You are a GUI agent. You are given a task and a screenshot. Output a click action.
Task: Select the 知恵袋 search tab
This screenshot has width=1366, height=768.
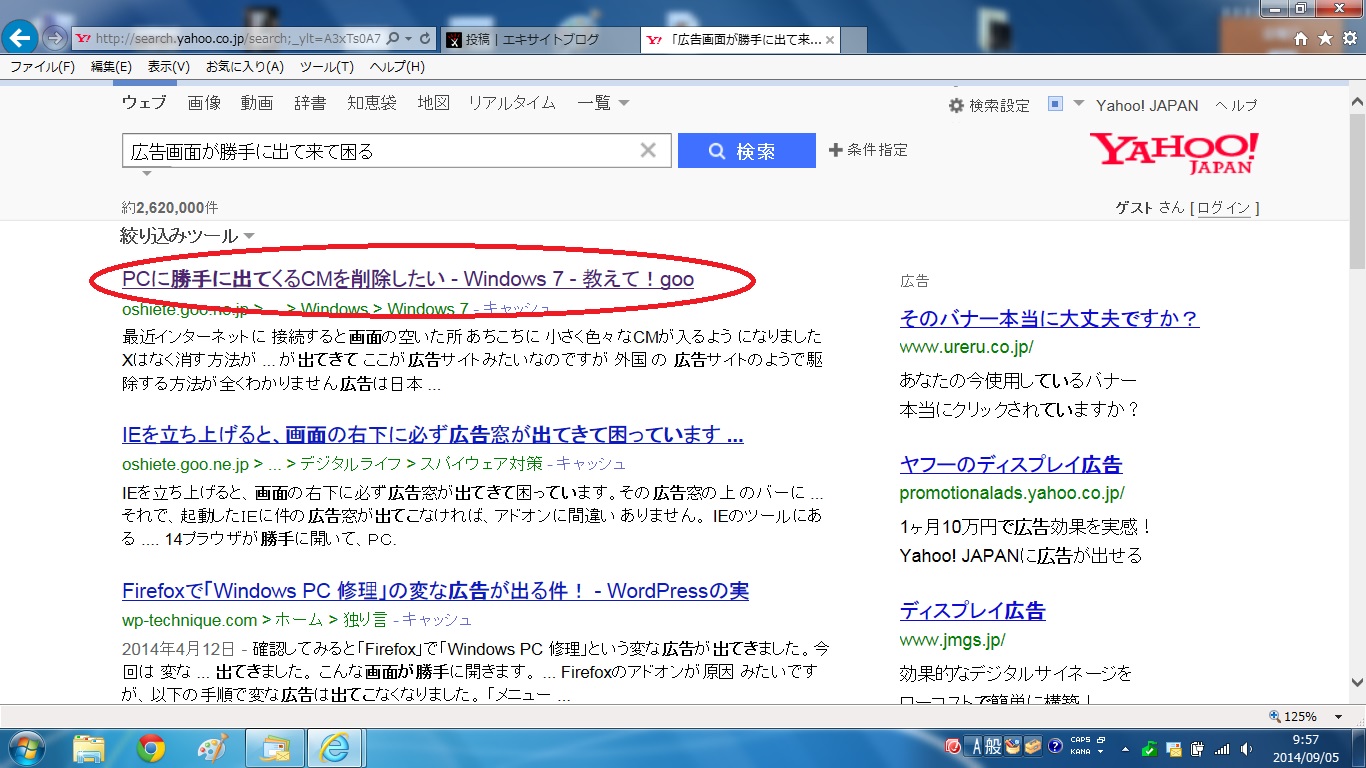coord(372,103)
